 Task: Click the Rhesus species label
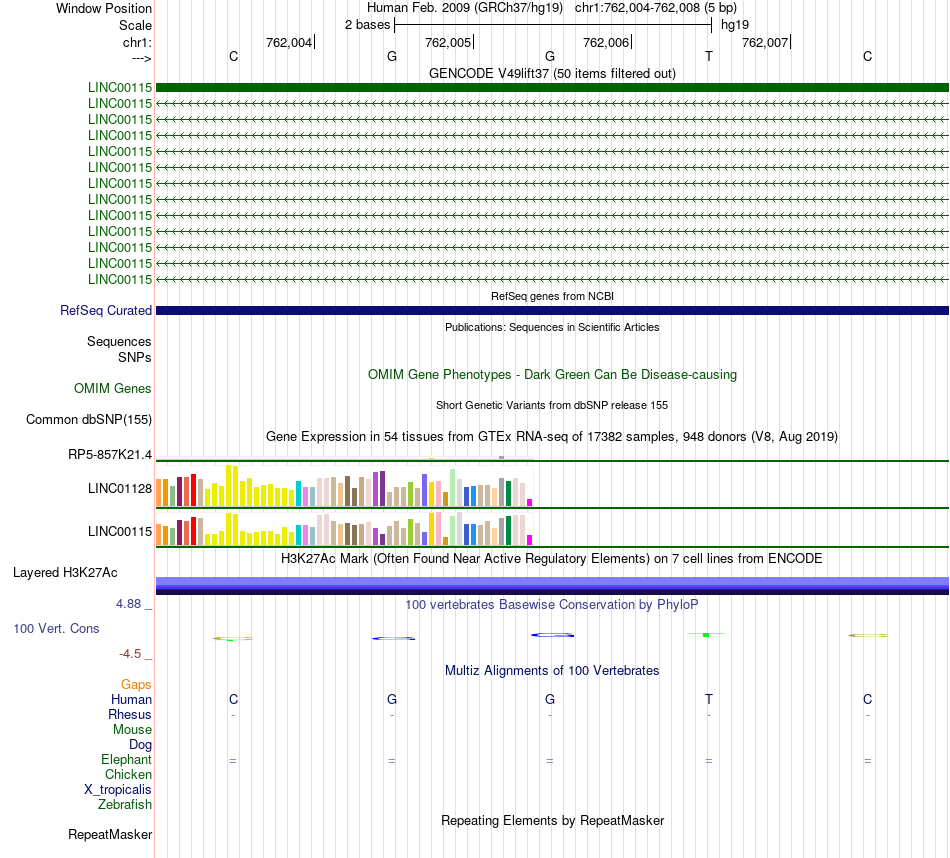130,714
